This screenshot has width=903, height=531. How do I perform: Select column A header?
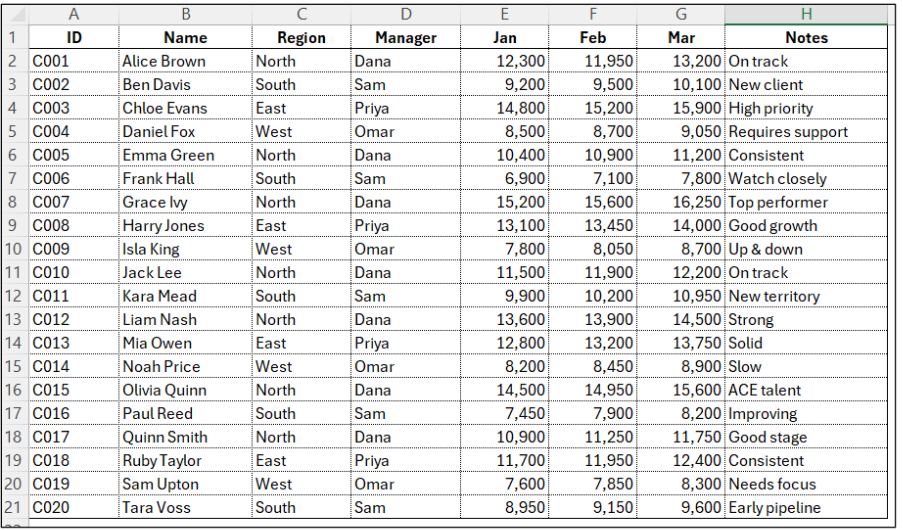(x=73, y=15)
